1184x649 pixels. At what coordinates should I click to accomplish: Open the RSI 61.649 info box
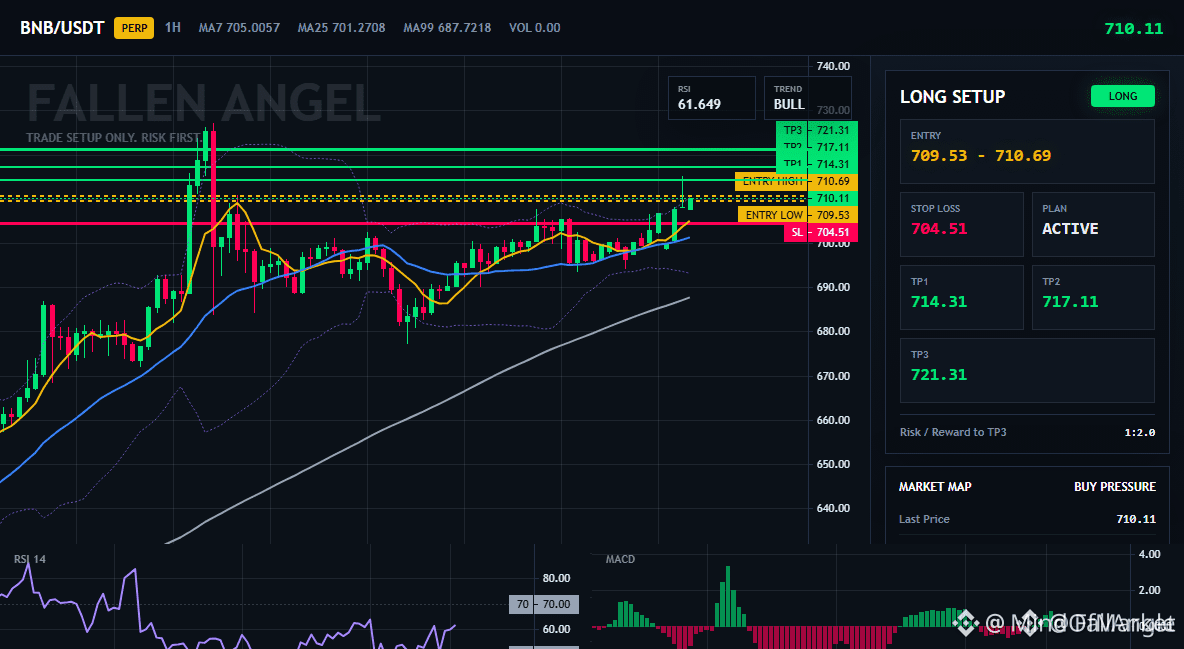(x=712, y=97)
